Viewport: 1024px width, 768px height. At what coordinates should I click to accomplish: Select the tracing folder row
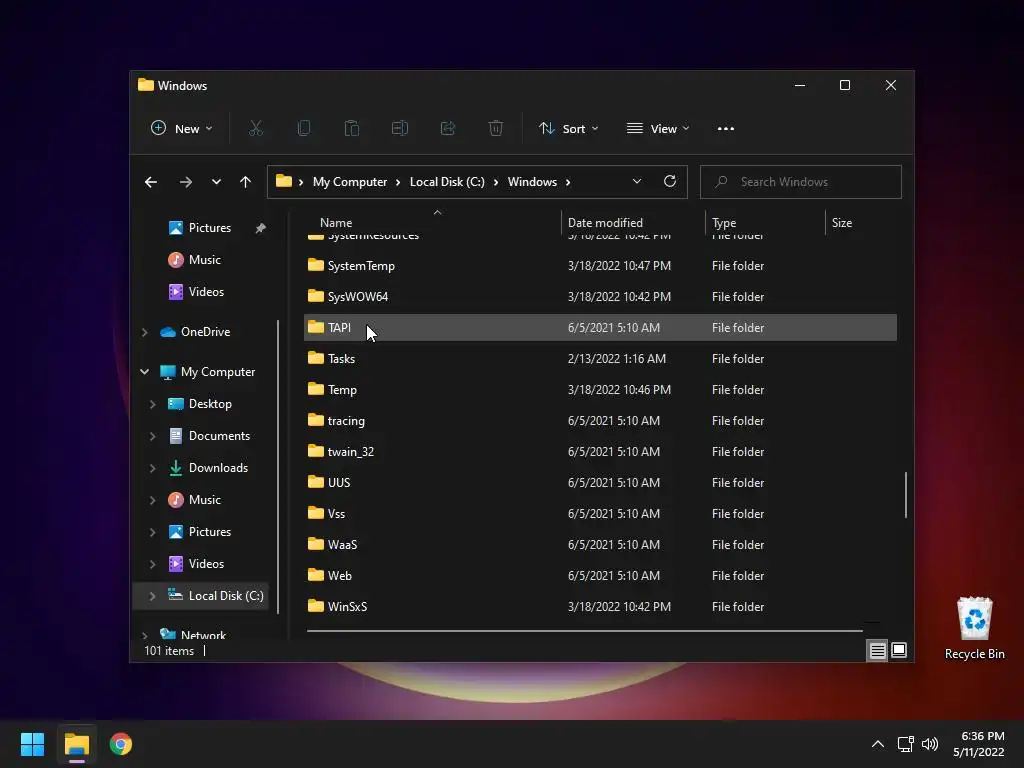[600, 421]
